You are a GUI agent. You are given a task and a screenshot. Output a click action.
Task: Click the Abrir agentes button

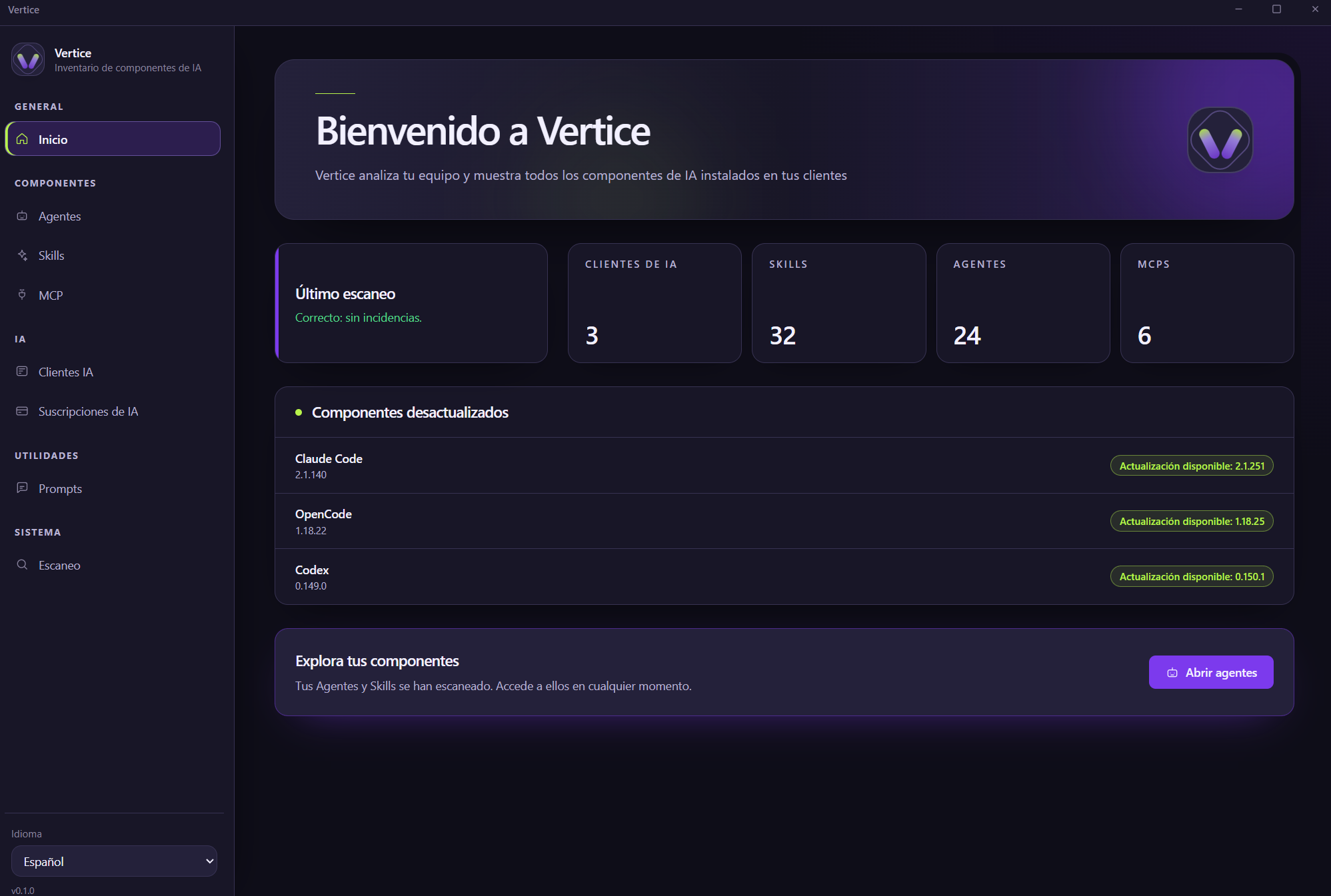(1211, 672)
